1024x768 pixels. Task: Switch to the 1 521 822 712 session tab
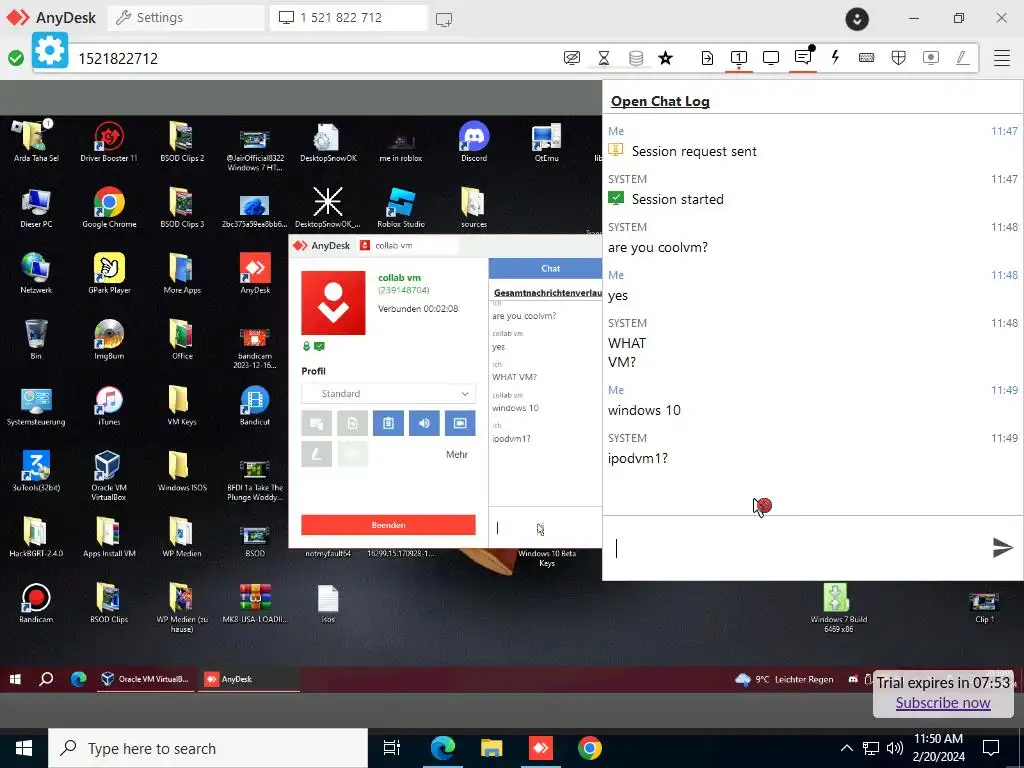[x=349, y=18]
